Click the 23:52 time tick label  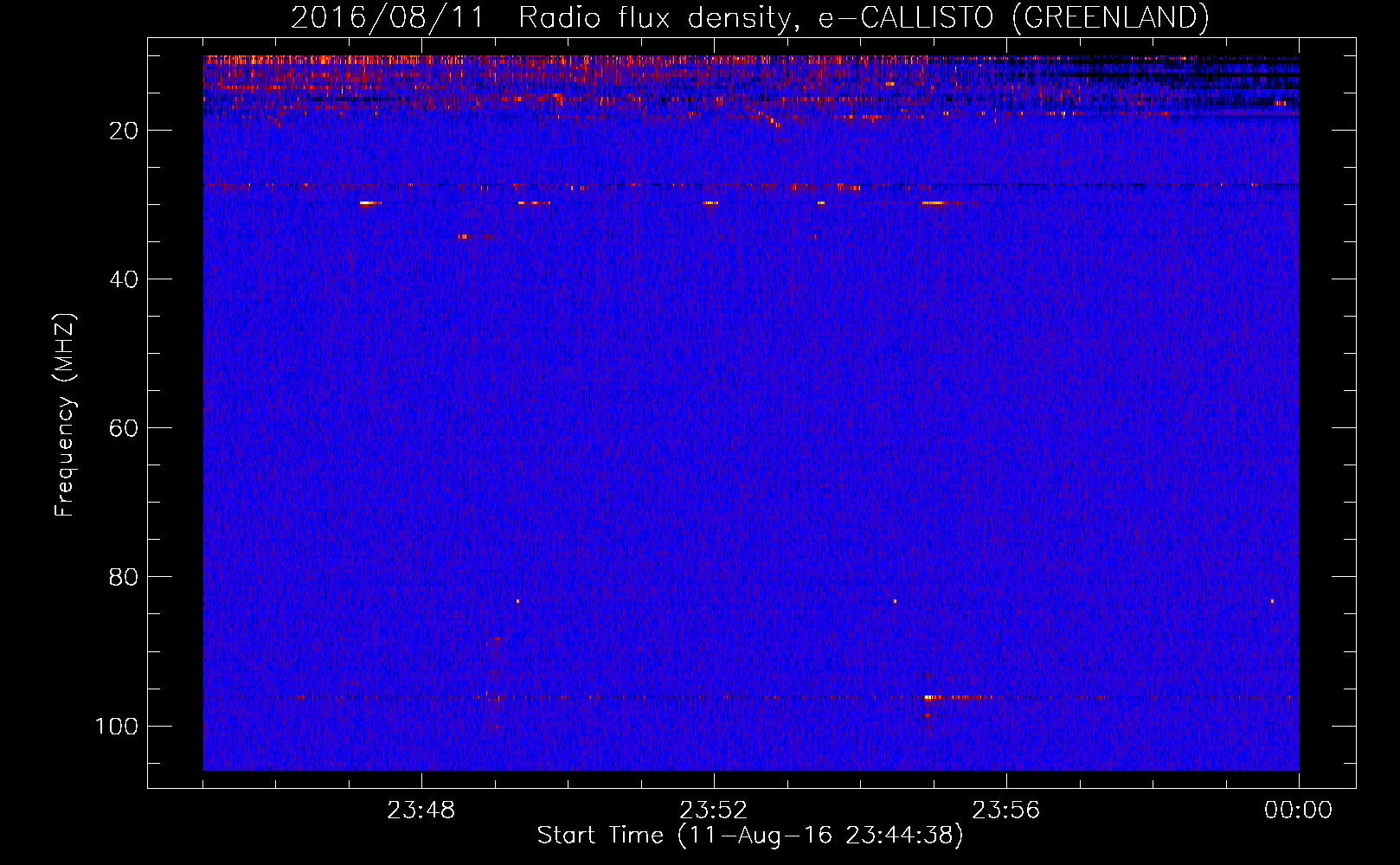click(x=713, y=811)
